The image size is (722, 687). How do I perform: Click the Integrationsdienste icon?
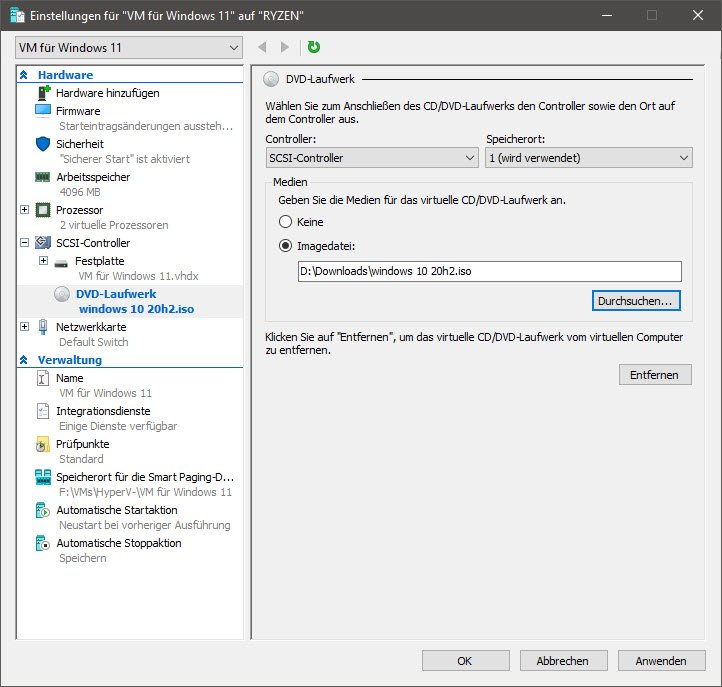pos(43,411)
